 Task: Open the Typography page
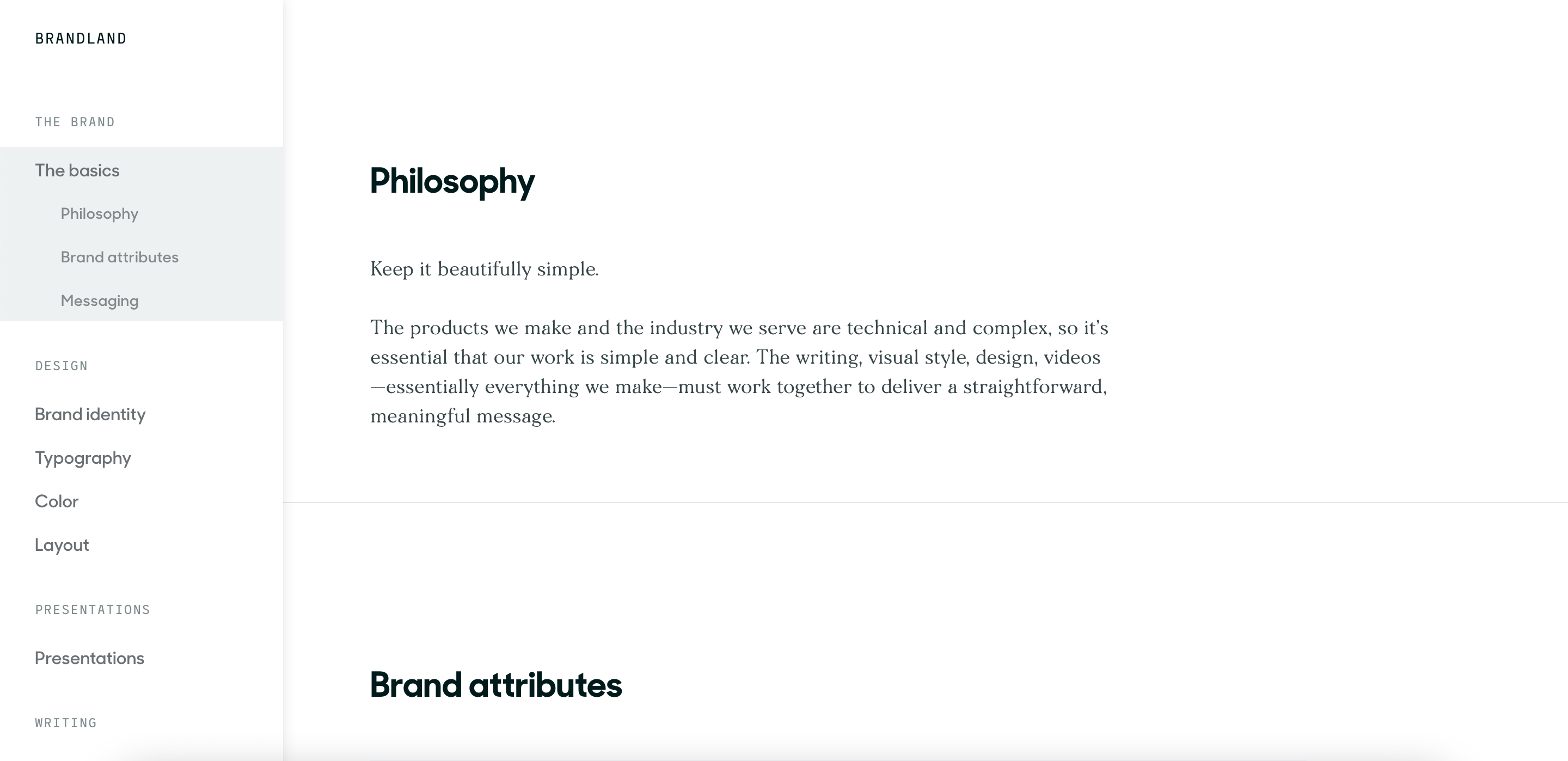tap(83, 458)
